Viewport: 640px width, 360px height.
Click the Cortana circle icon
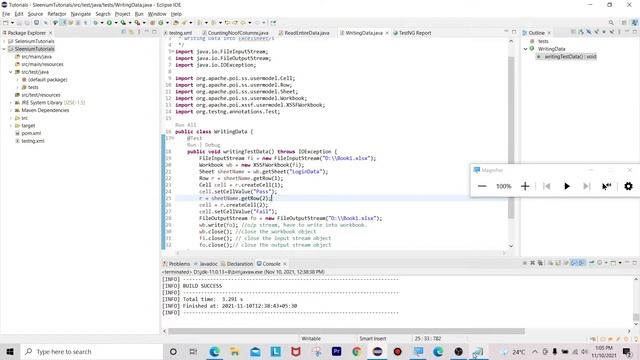pyautogui.click(x=173, y=351)
